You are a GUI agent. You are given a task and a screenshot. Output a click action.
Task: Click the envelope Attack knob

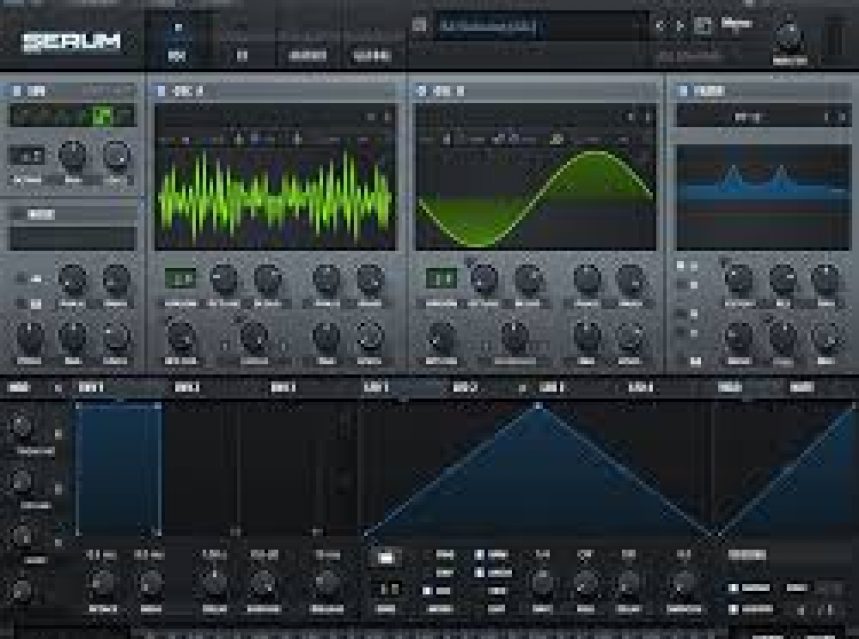coord(102,583)
